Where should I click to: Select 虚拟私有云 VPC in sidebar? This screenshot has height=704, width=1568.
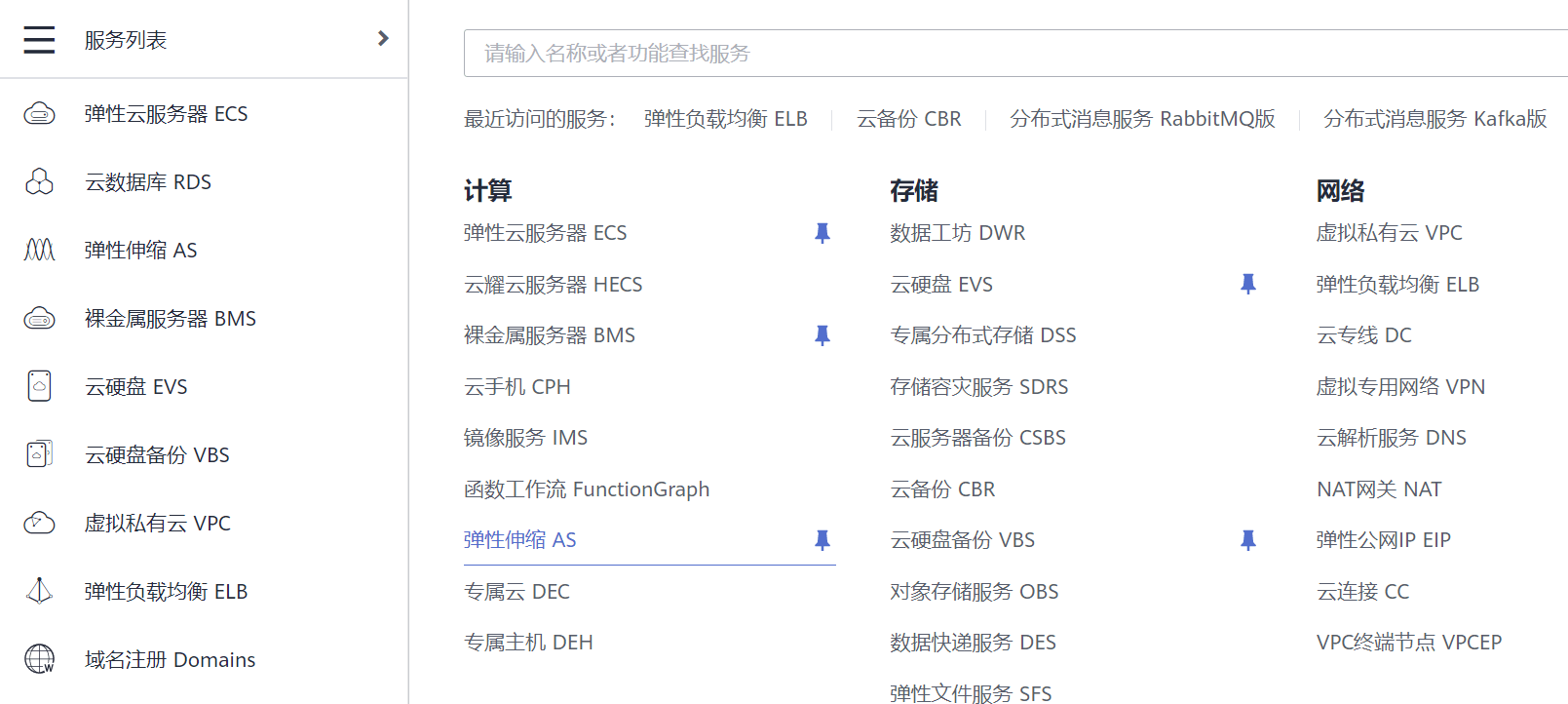(x=158, y=524)
